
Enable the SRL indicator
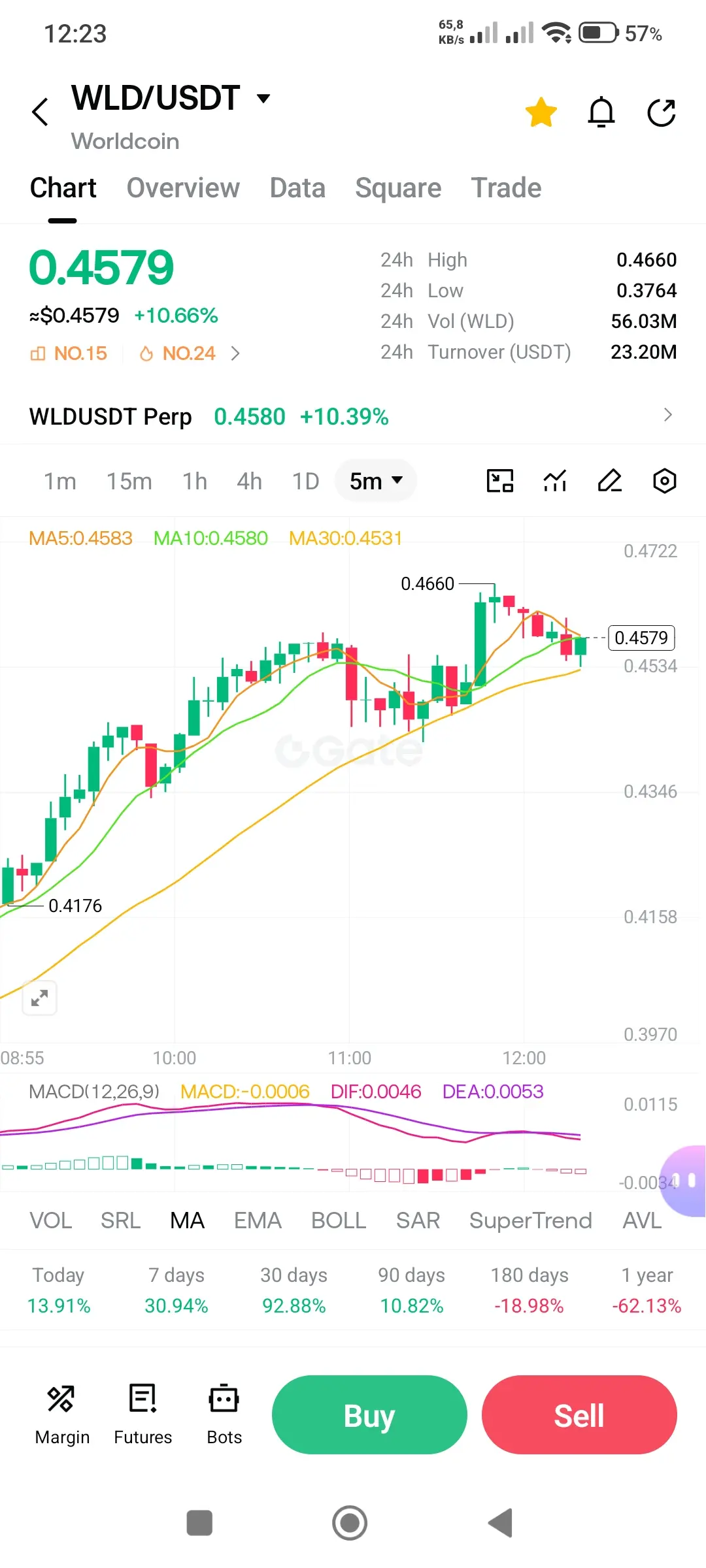[x=121, y=1220]
